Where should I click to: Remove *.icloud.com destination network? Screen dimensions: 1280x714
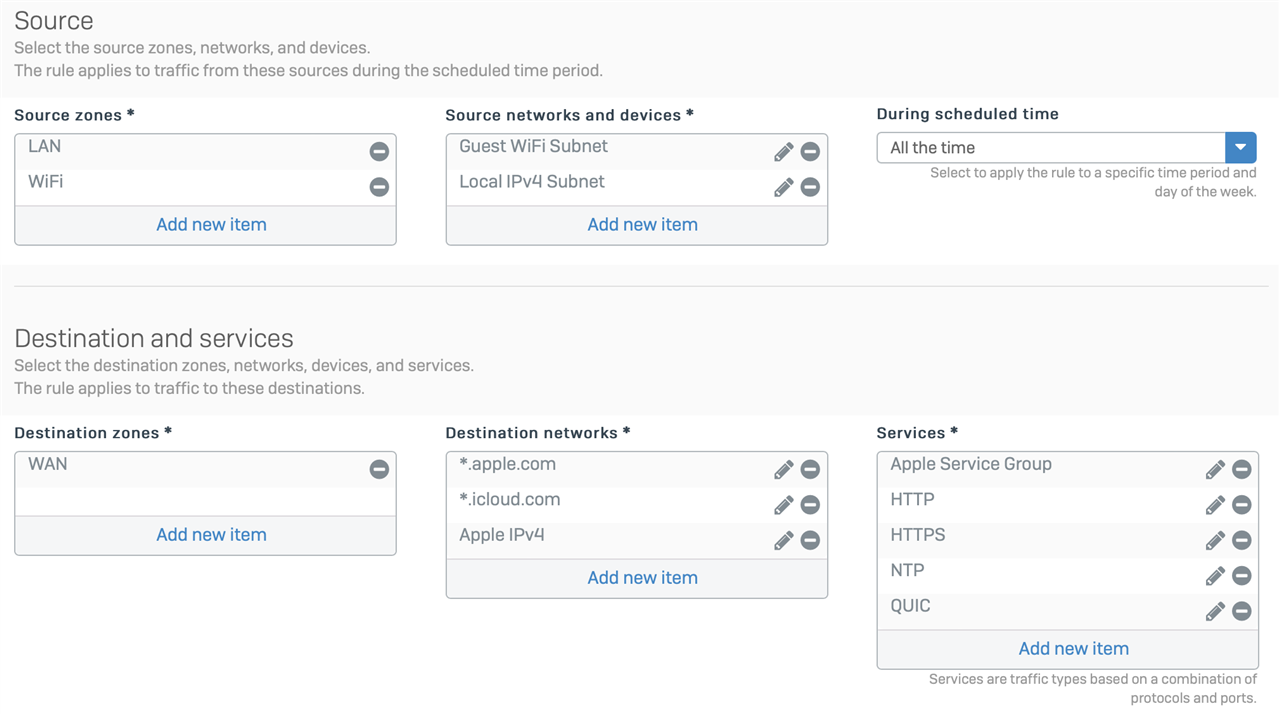pyautogui.click(x=810, y=505)
